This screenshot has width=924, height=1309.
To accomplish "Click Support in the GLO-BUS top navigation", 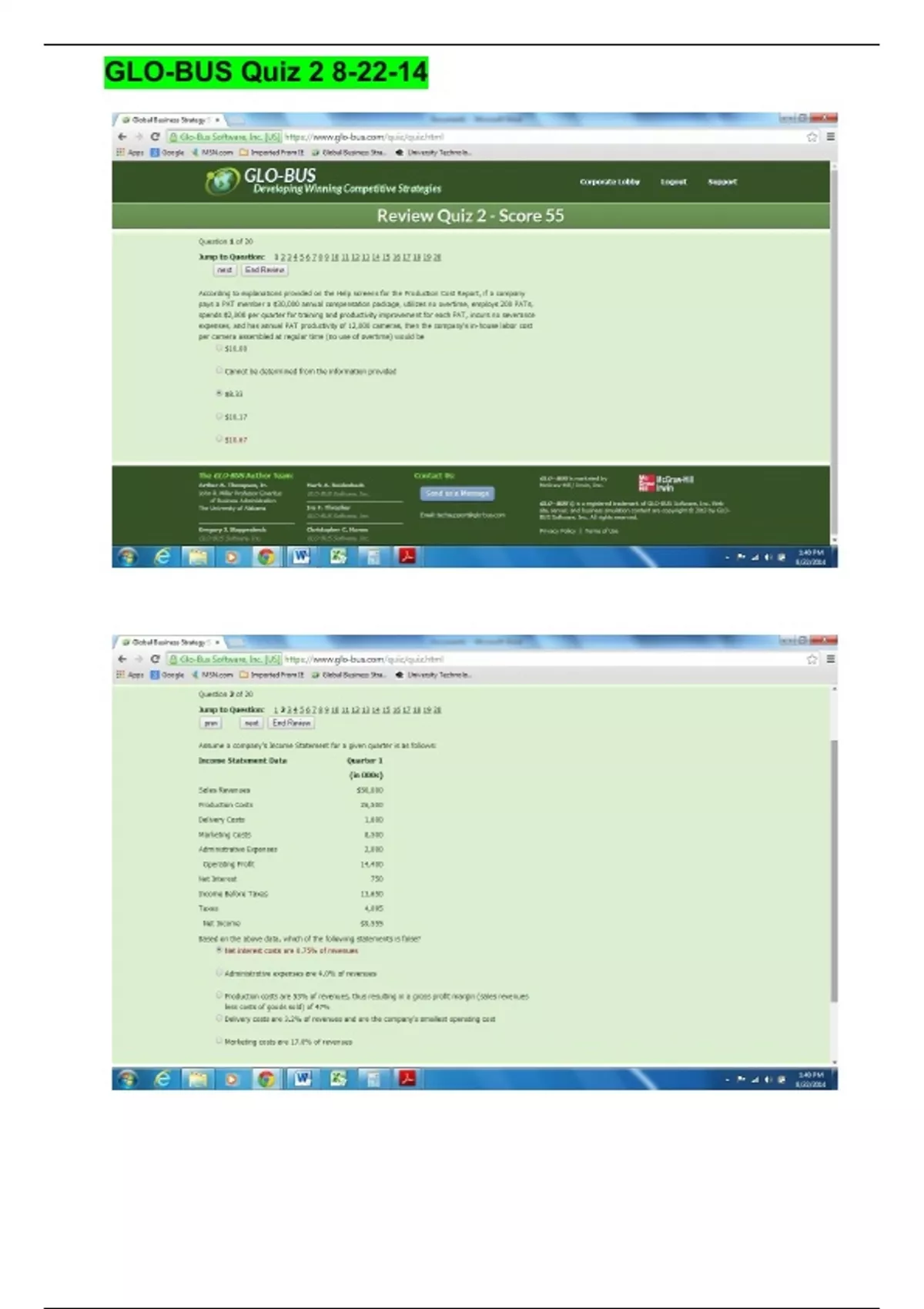I will [x=721, y=182].
